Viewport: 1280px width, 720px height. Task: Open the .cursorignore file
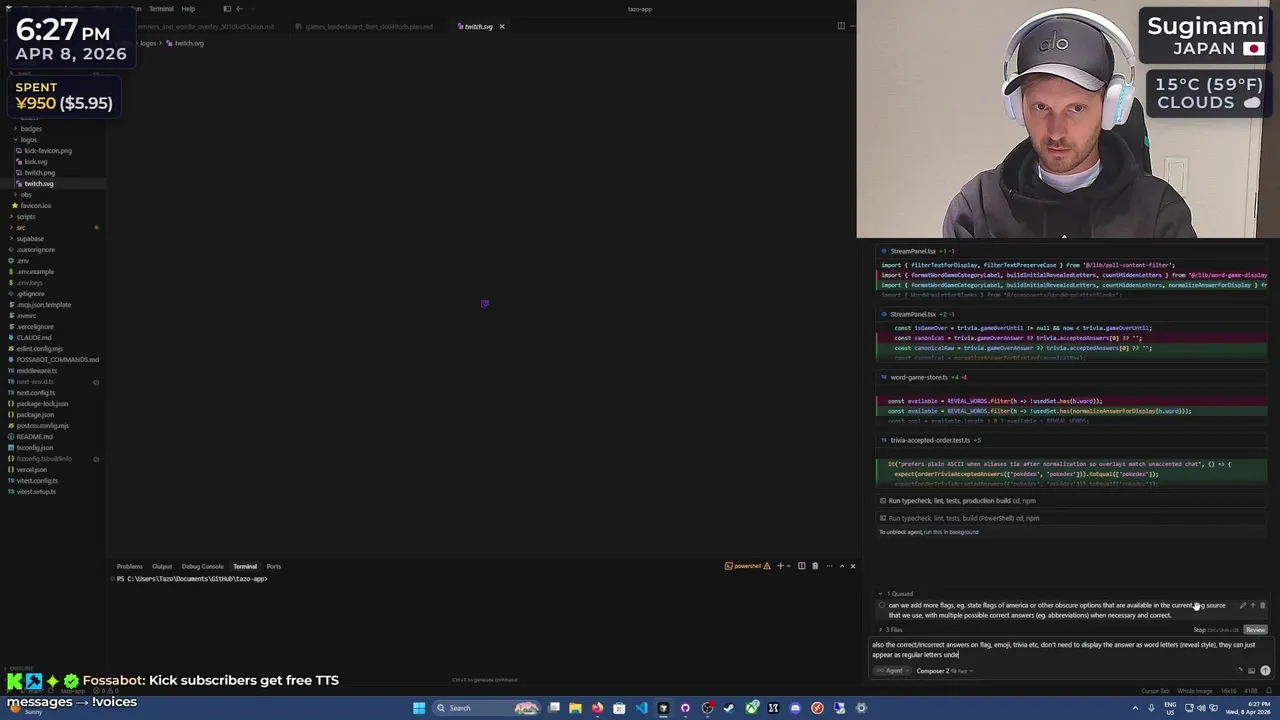[x=36, y=250]
